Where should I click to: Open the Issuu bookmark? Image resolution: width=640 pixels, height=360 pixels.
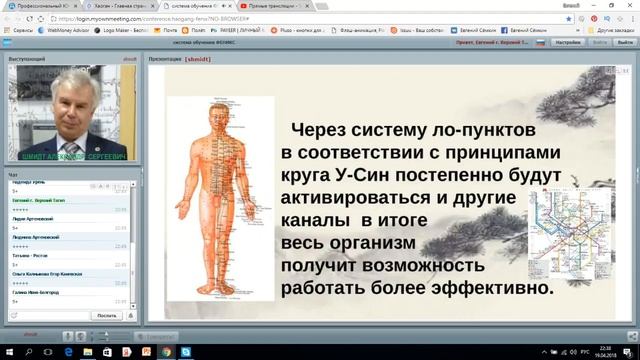[x=417, y=30]
